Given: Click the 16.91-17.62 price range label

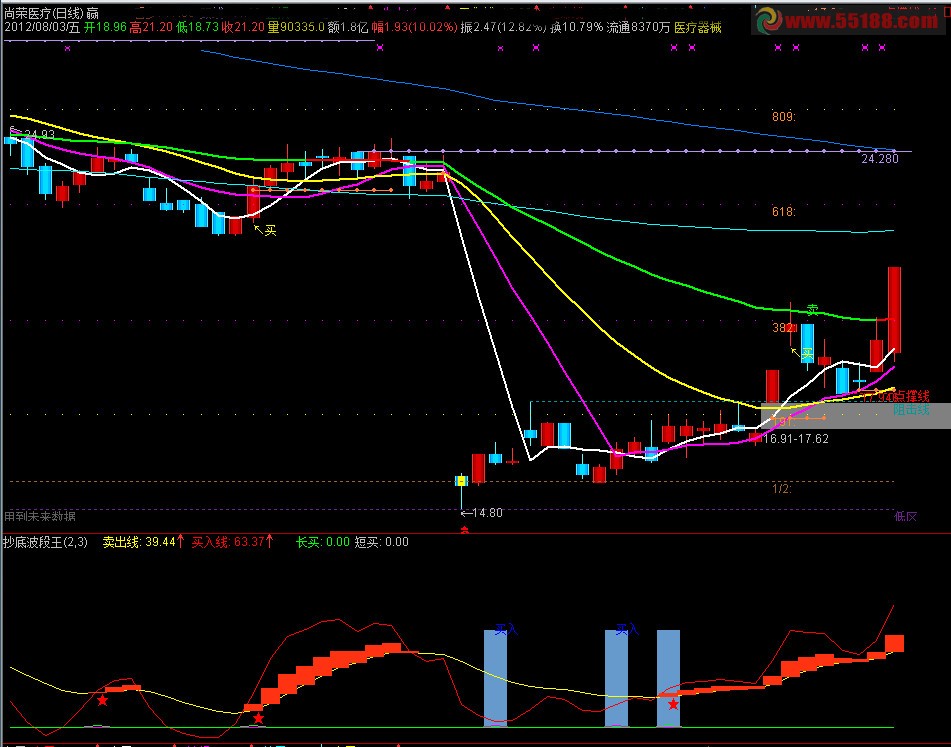Looking at the screenshot, I should click(x=795, y=438).
